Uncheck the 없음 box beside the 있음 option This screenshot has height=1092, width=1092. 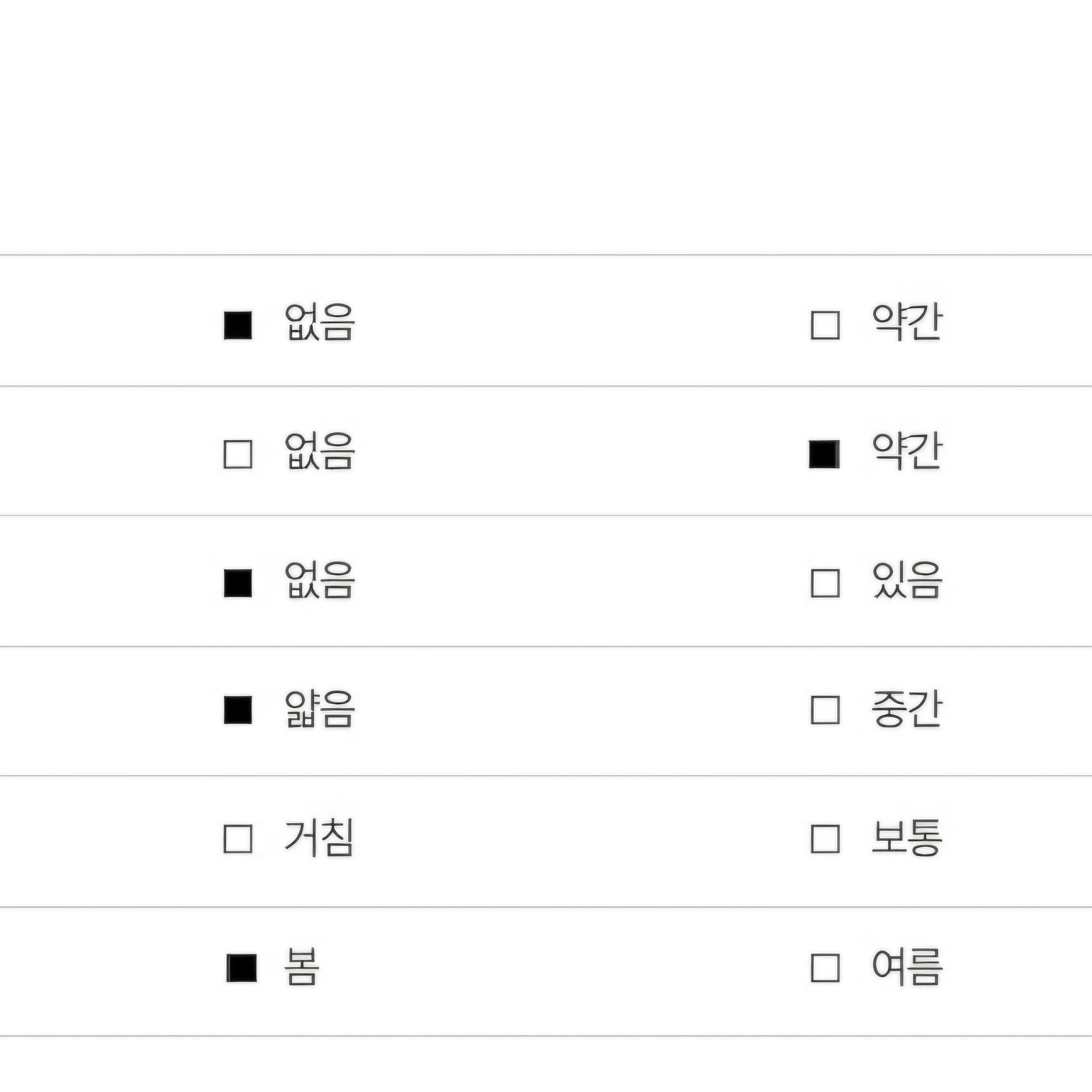pyautogui.click(x=238, y=583)
